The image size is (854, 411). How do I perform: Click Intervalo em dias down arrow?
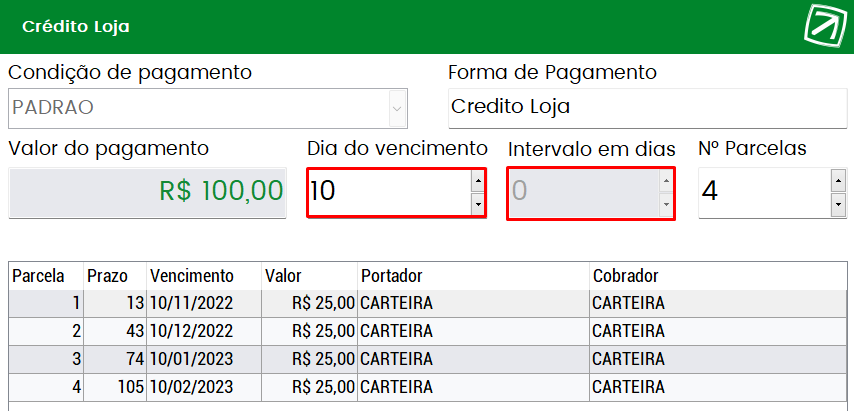666,205
